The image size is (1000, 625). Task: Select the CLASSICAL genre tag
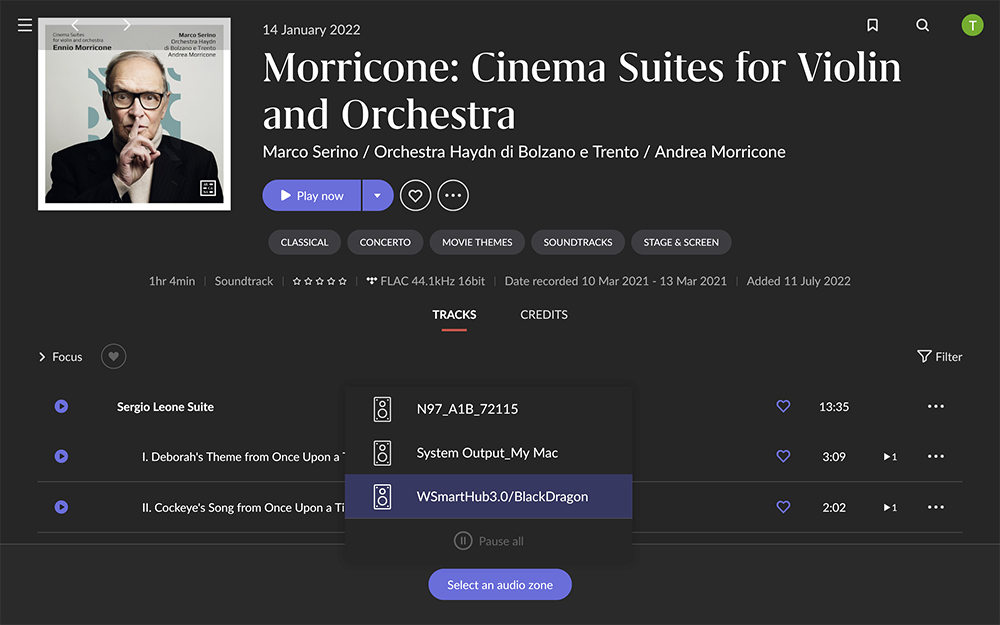pos(304,242)
